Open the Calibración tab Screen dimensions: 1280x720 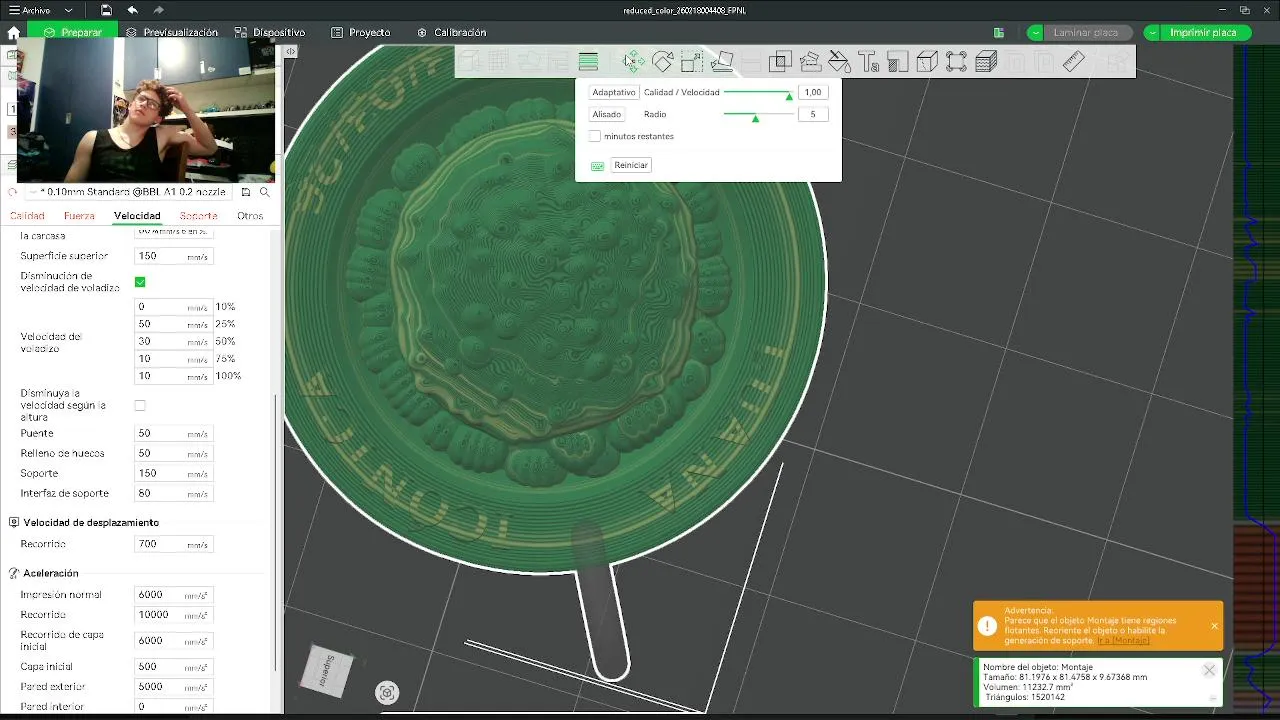(451, 33)
